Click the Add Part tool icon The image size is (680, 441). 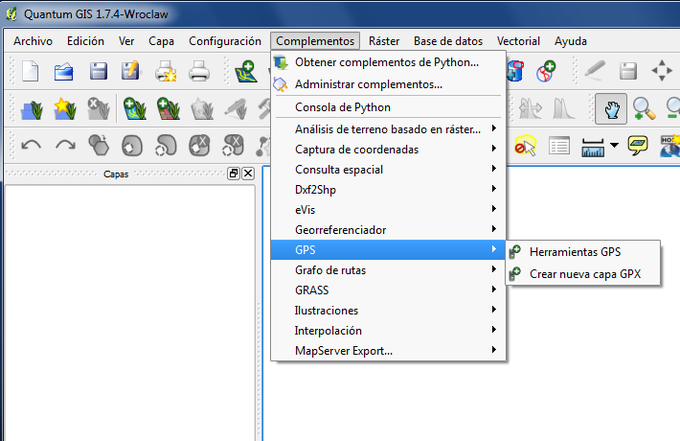[166, 145]
